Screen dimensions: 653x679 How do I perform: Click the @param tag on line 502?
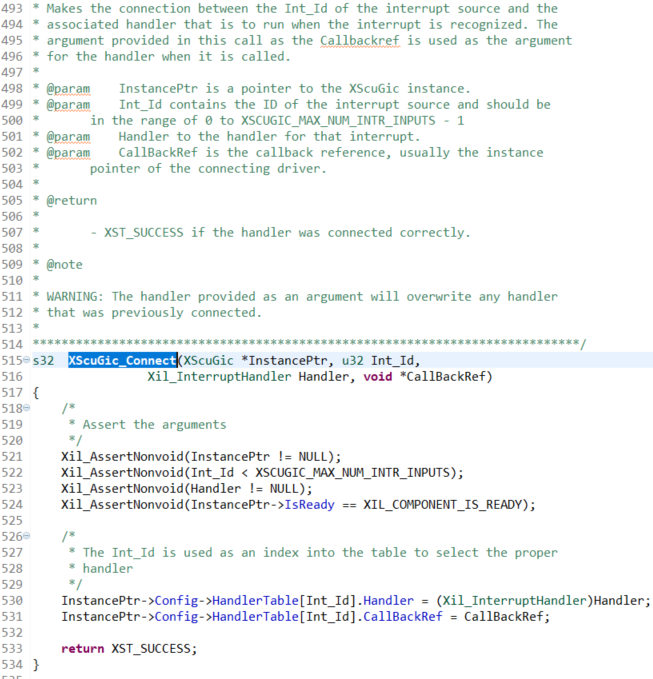[x=68, y=153]
